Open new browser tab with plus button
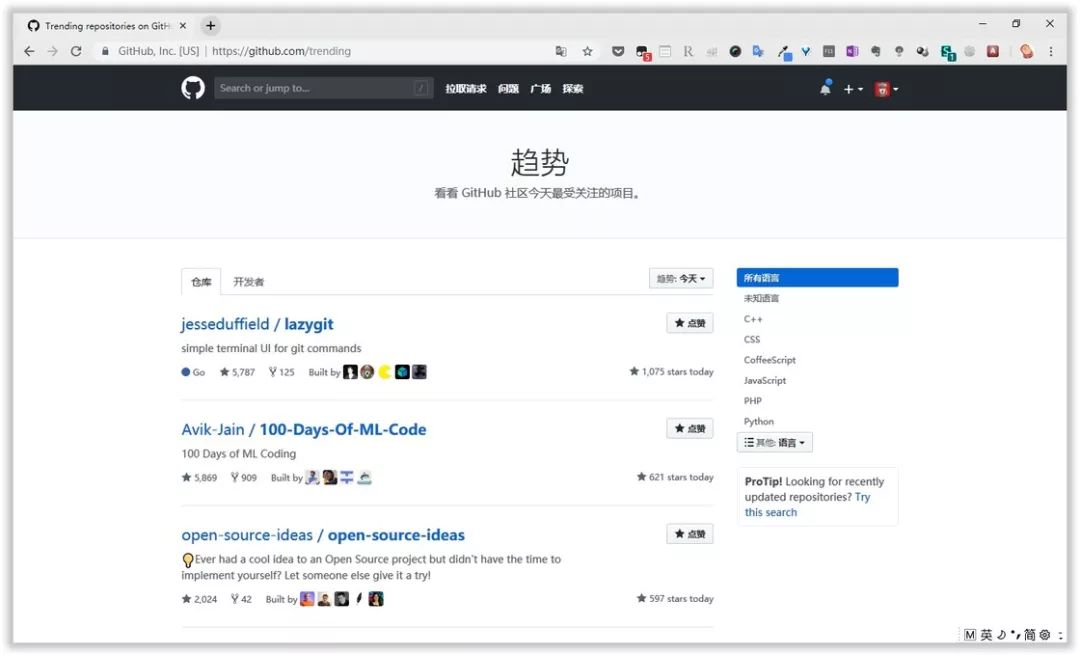The height and width of the screenshot is (656, 1080). coord(210,25)
